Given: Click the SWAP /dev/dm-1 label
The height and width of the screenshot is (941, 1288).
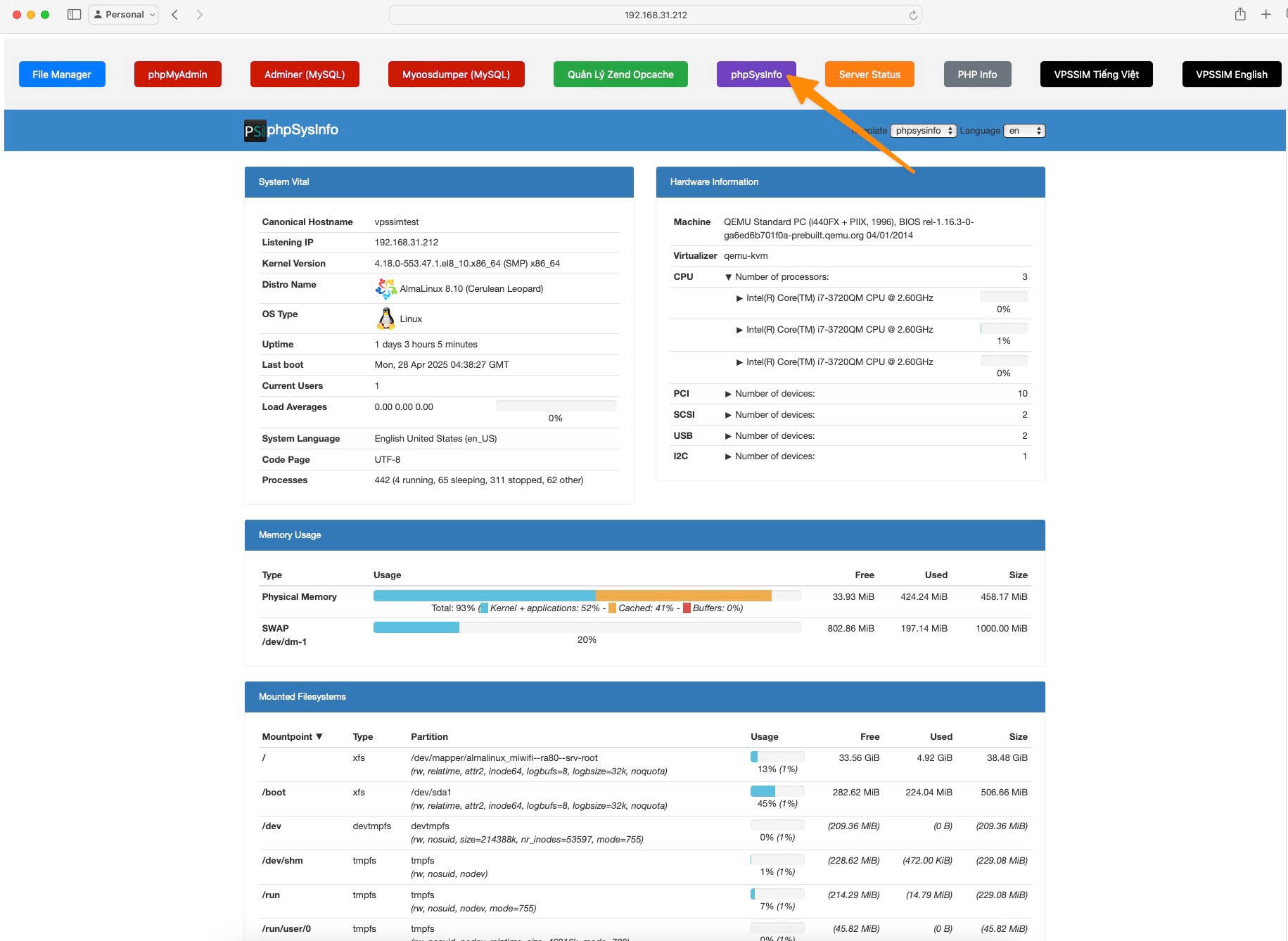Looking at the screenshot, I should (284, 635).
